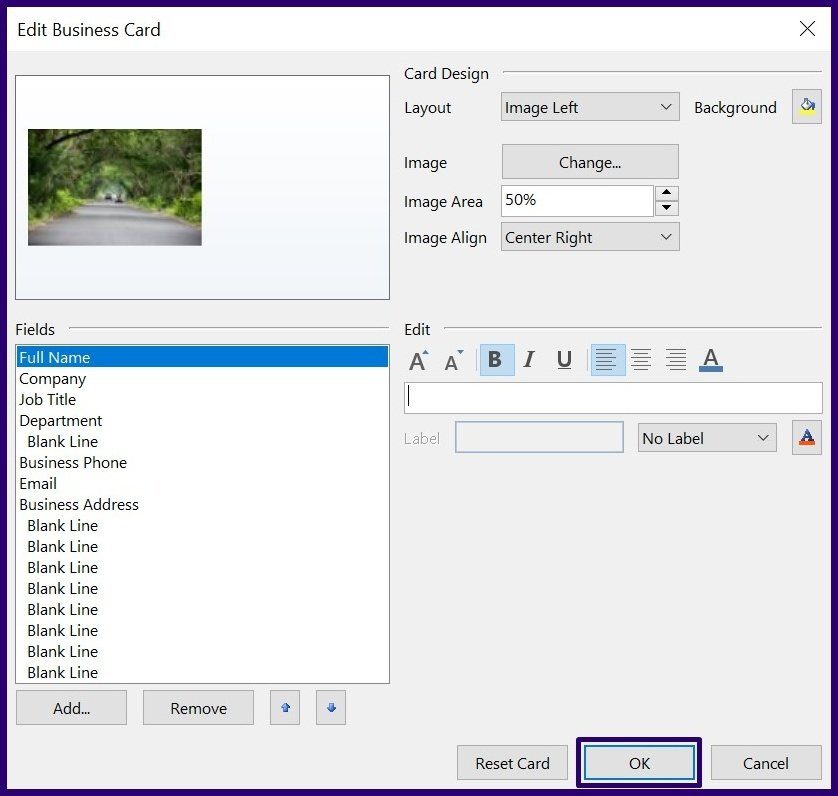The width and height of the screenshot is (838, 796).
Task: Select Blank Line directly below Business Address
Action: tap(203, 525)
